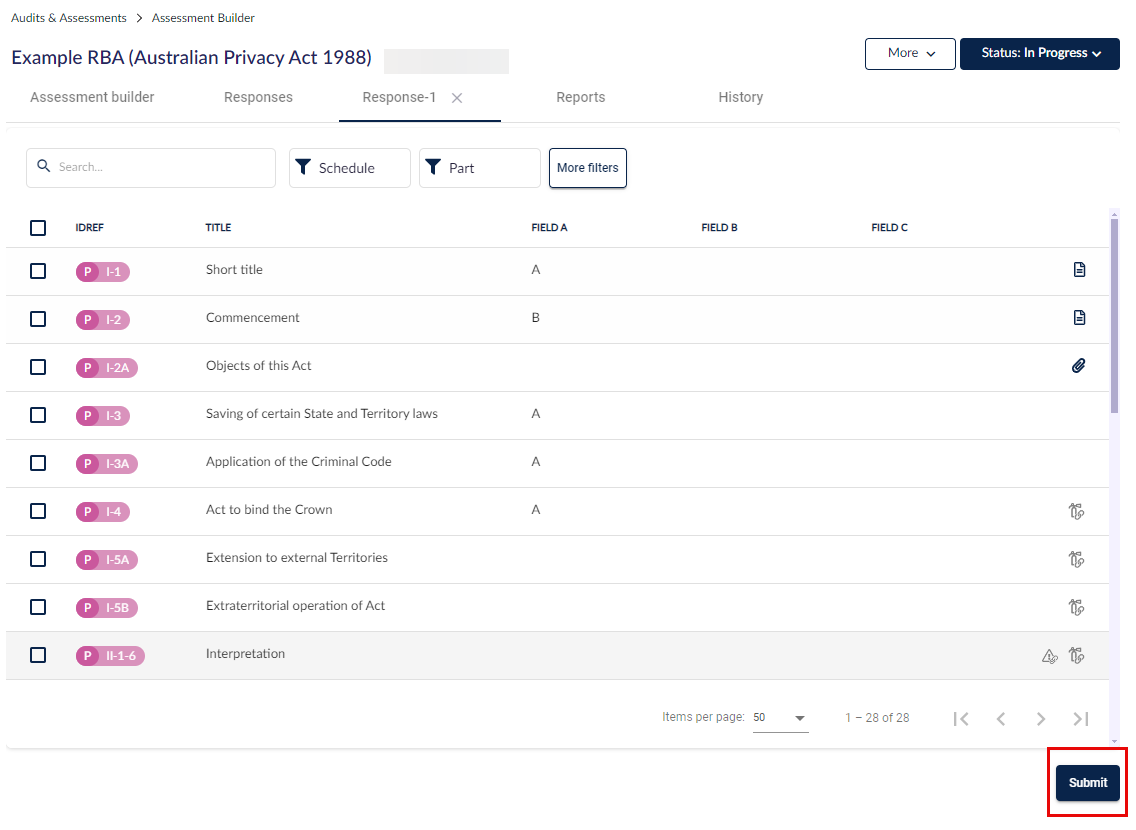The image size is (1136, 830).
Task: Click the linked-control icon for Extension to external Territories
Action: (x=1077, y=559)
